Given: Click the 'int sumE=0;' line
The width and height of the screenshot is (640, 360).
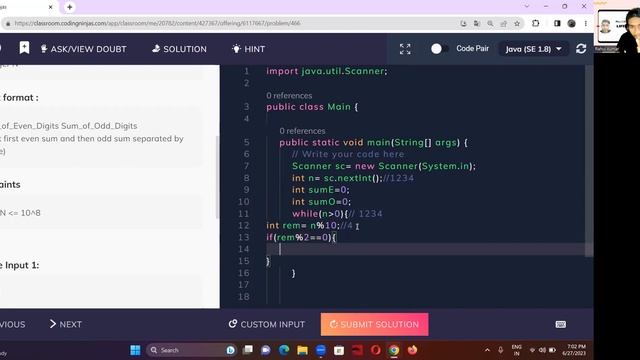Looking at the screenshot, I should 321,190.
